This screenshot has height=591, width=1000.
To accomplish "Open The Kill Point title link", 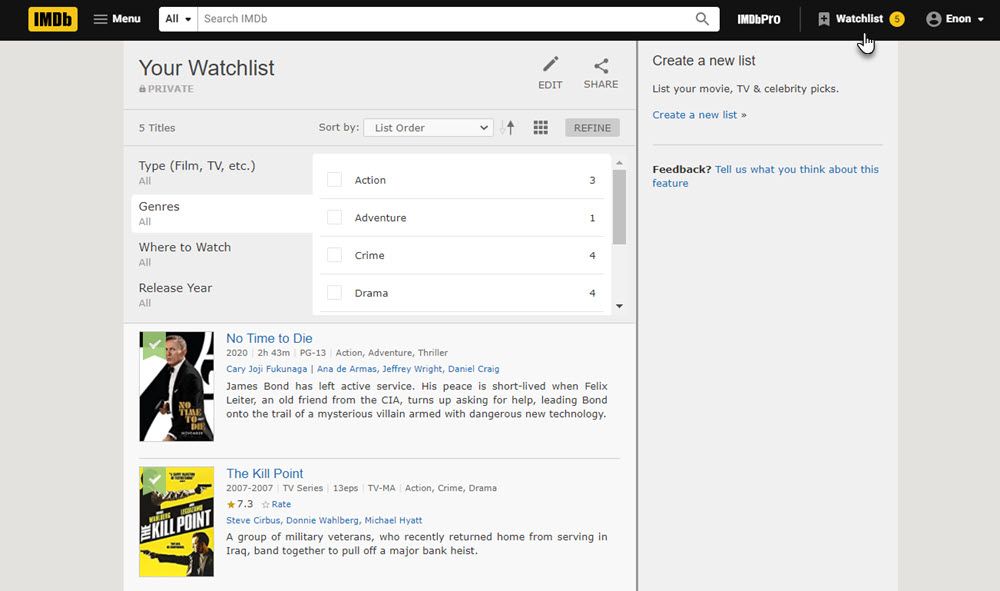I will pyautogui.click(x=265, y=474).
